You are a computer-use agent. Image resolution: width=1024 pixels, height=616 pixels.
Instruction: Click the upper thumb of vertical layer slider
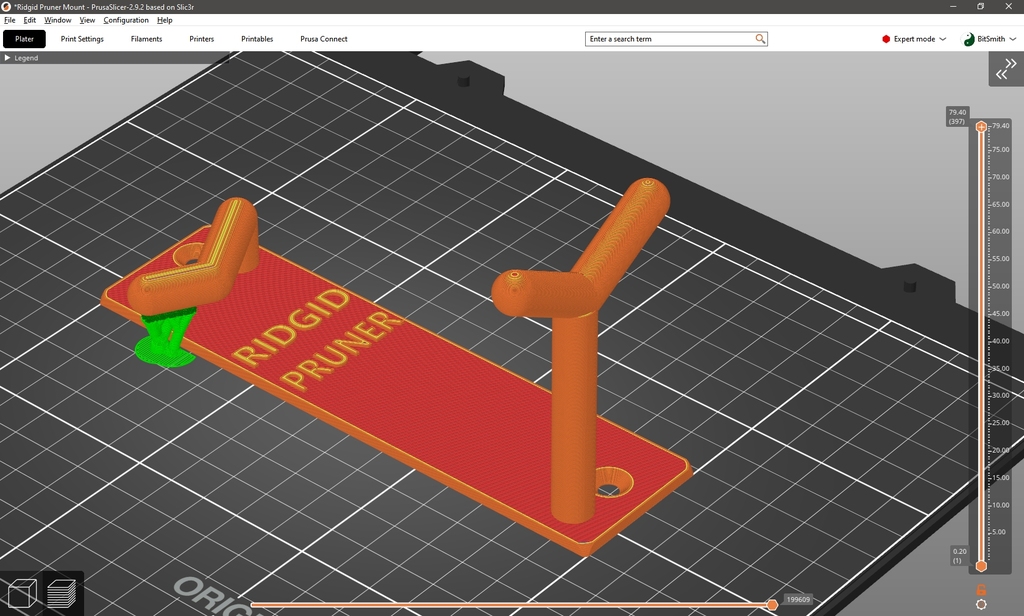click(x=981, y=127)
